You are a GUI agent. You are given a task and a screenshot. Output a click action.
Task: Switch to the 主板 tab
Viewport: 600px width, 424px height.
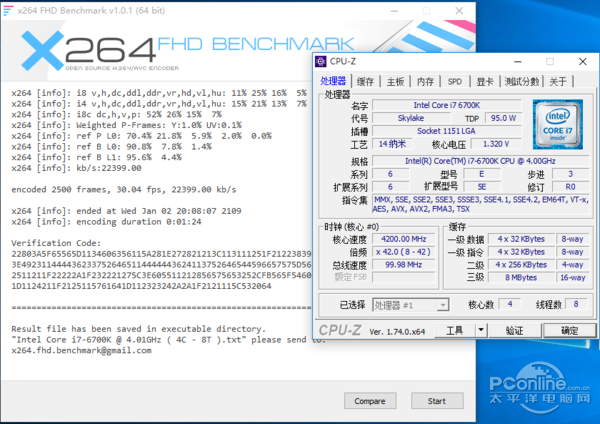[x=395, y=82]
